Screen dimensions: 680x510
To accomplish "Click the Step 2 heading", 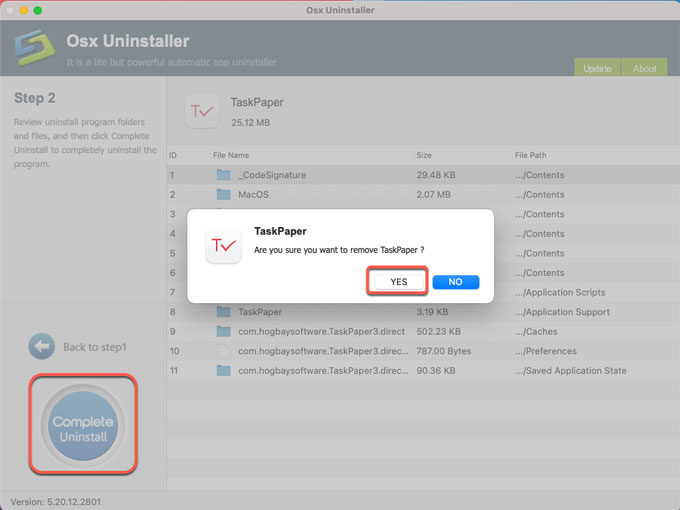I will click(x=34, y=98).
